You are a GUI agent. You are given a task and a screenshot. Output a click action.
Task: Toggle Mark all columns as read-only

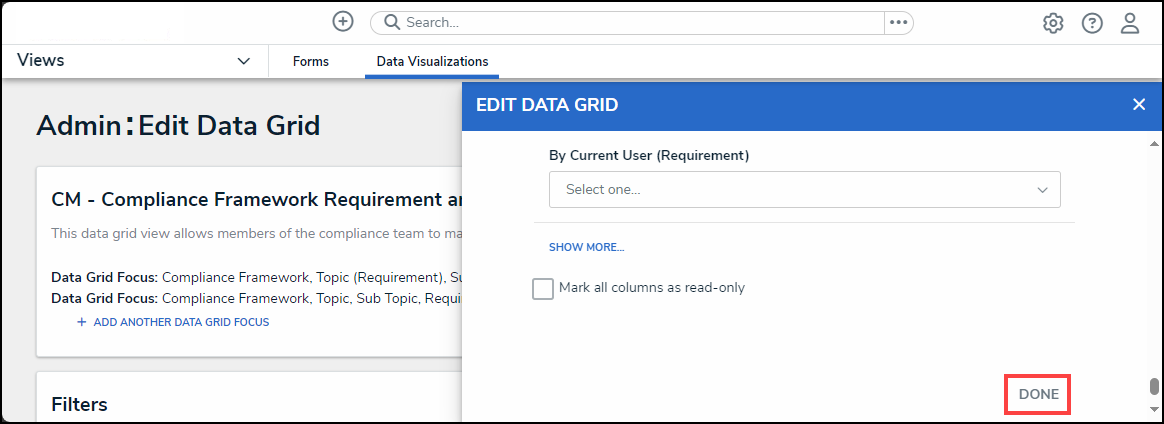543,288
